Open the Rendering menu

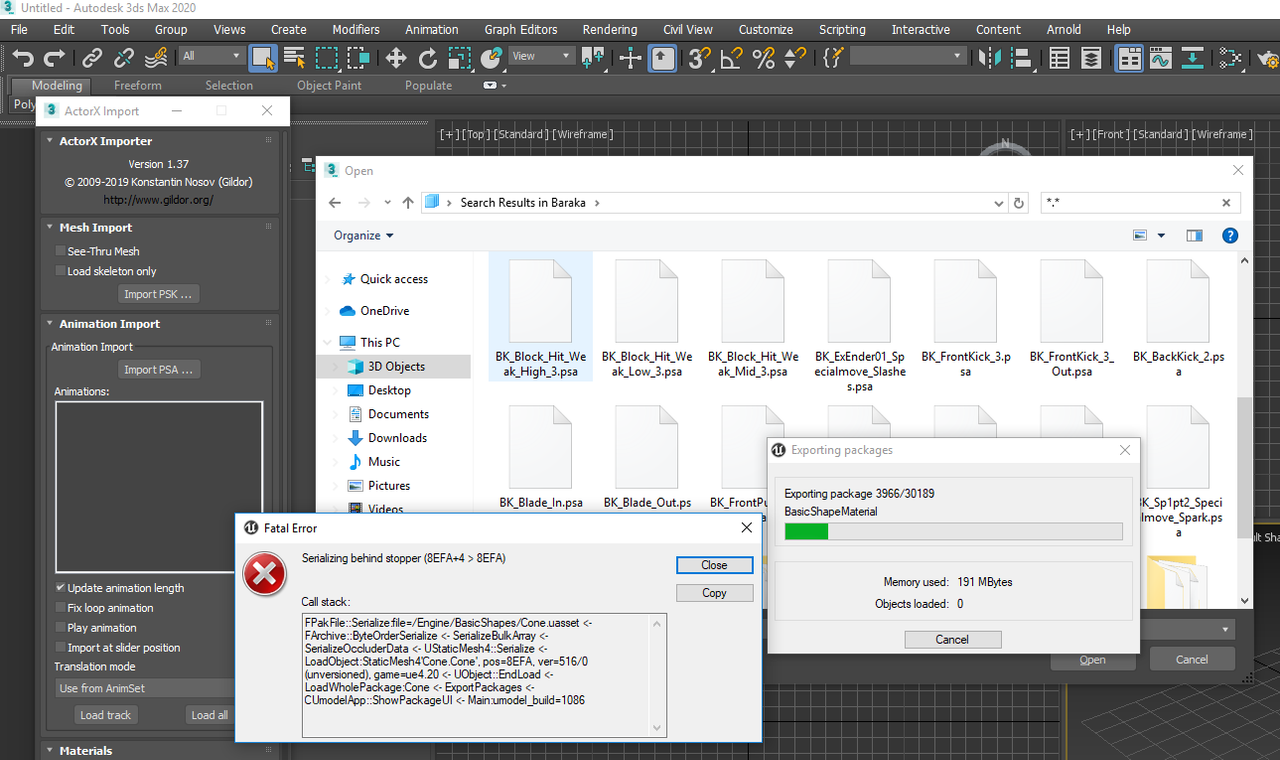coord(609,29)
